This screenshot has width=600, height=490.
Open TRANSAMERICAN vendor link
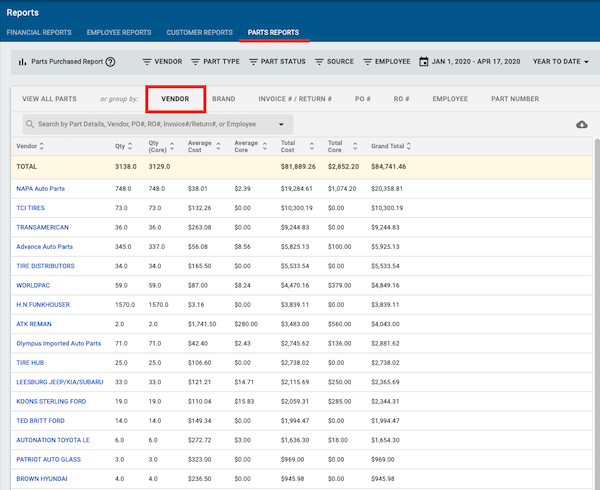click(42, 227)
